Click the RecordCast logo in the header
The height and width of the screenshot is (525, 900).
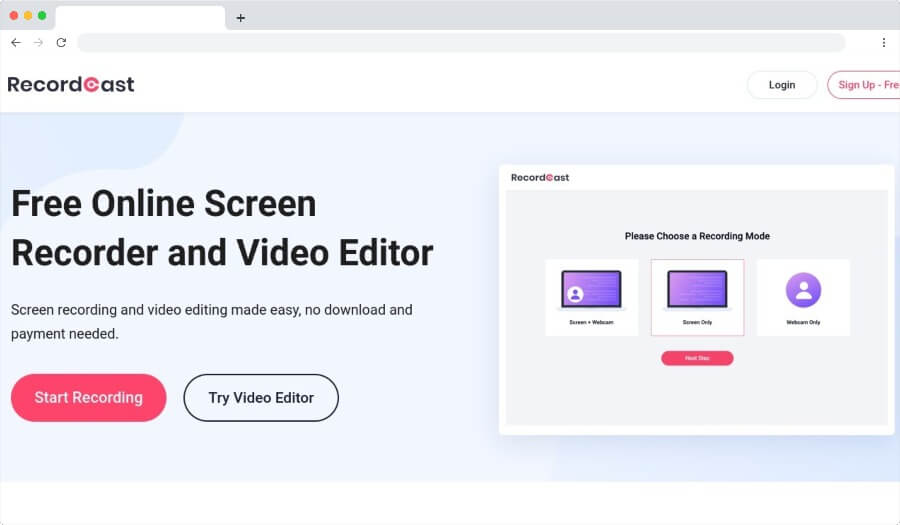click(71, 84)
